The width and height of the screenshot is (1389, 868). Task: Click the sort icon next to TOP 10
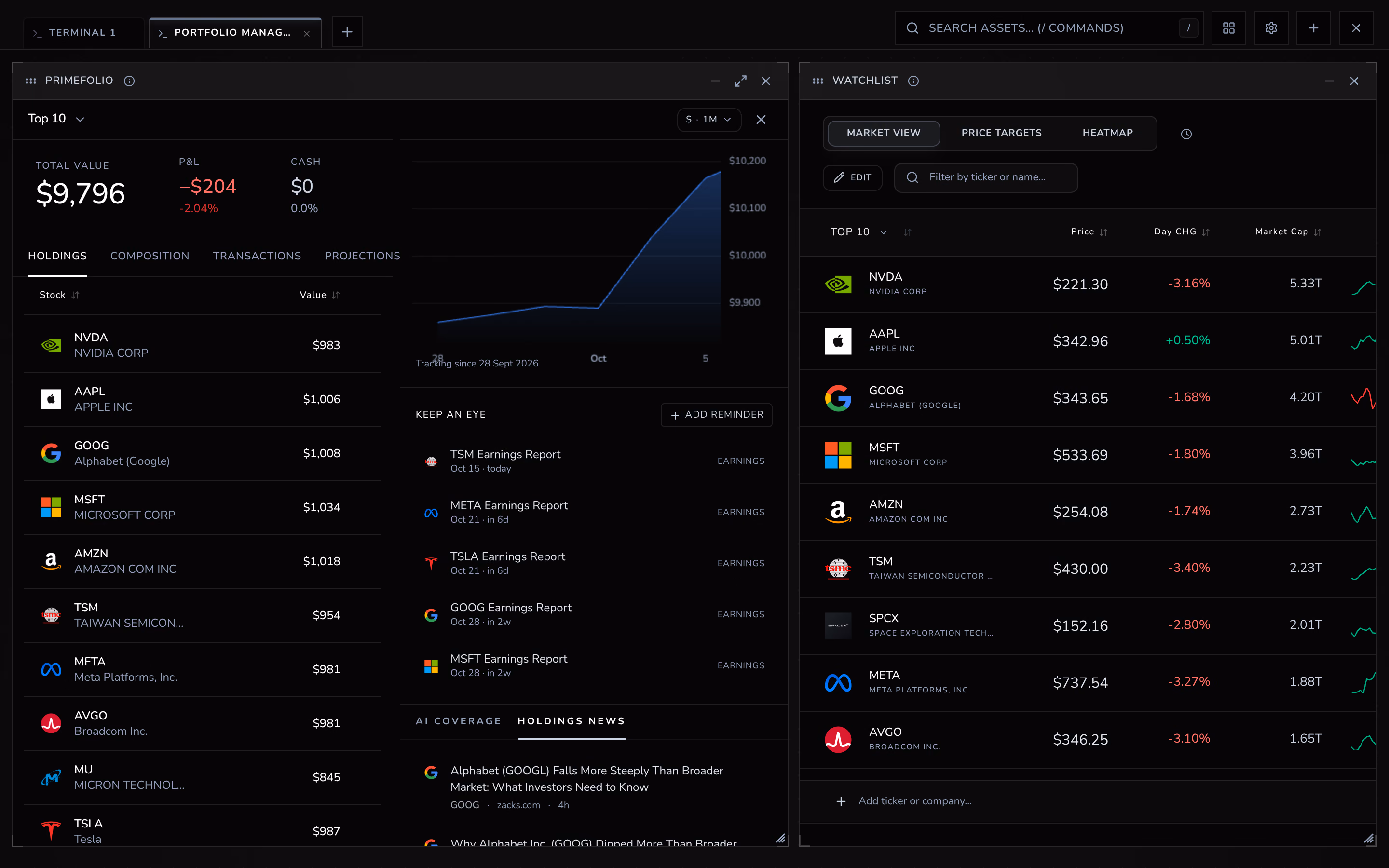tap(908, 232)
